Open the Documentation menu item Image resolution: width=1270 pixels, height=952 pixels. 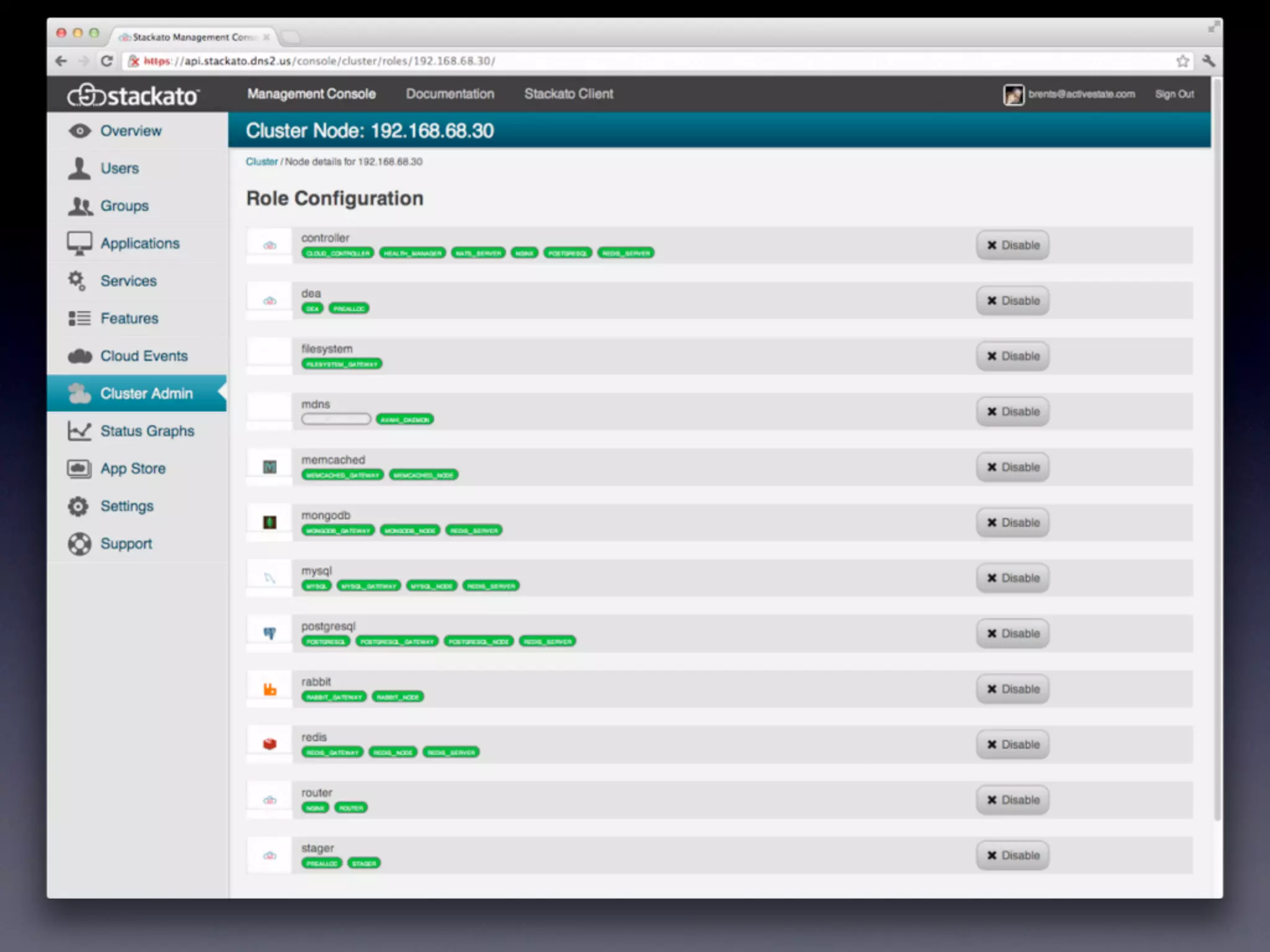450,94
